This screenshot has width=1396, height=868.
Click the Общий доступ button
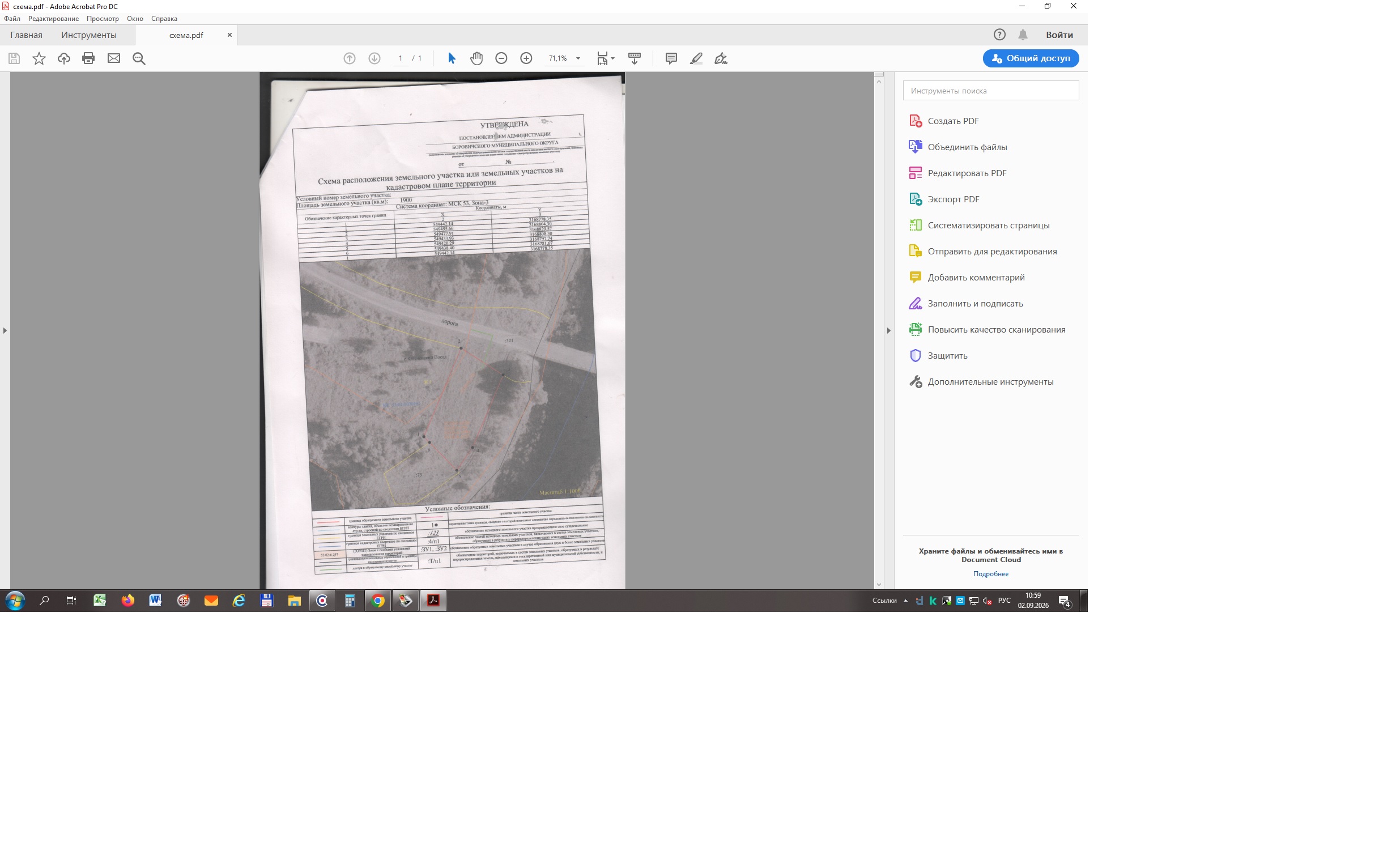click(x=1031, y=58)
